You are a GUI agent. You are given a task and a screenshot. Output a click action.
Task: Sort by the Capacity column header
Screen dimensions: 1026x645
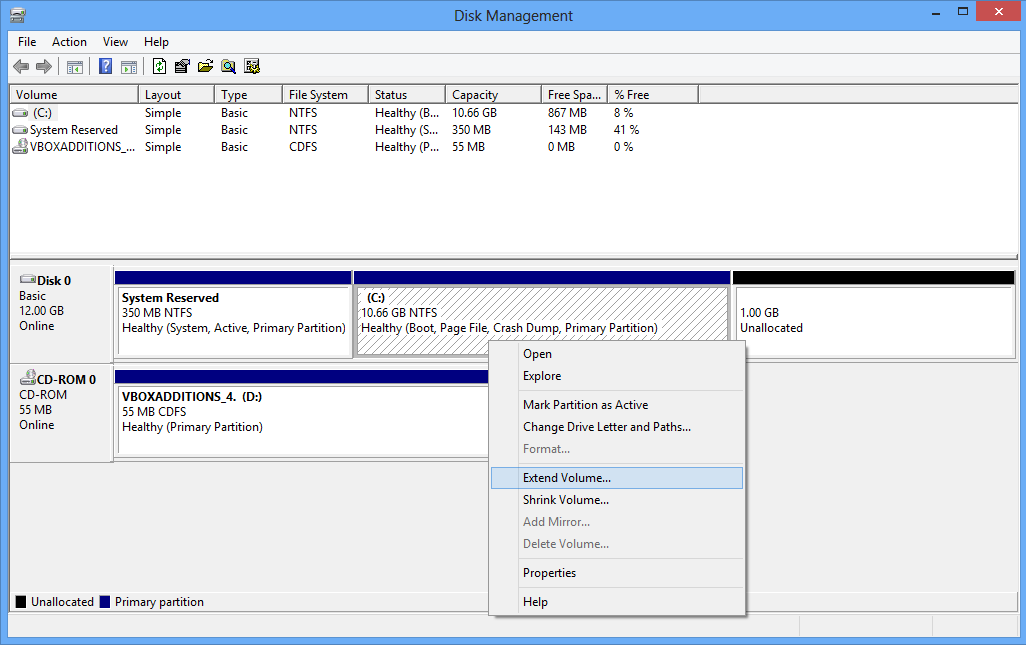click(474, 95)
